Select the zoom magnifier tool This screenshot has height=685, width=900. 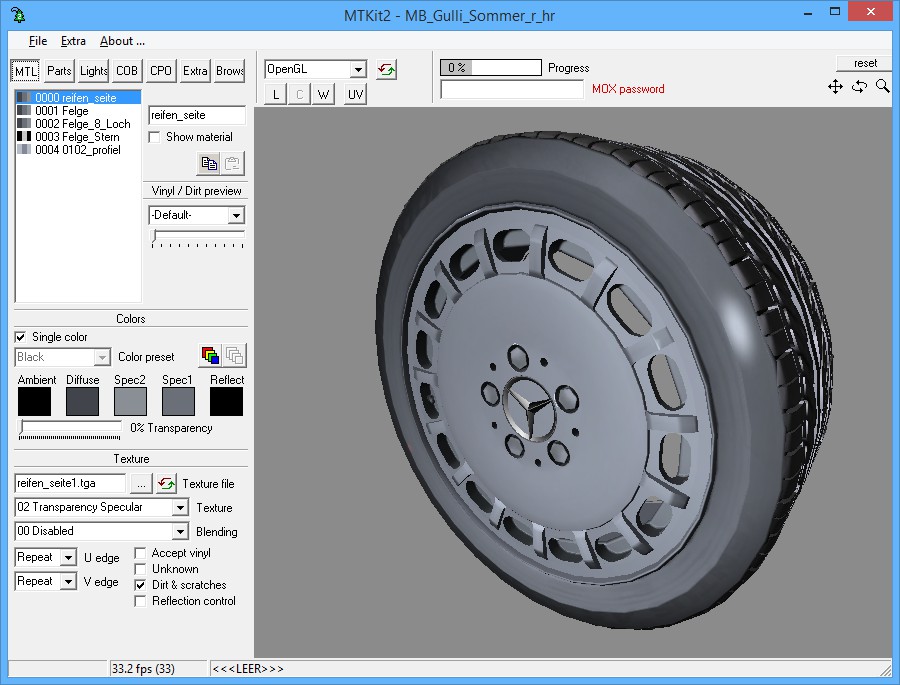coord(882,87)
